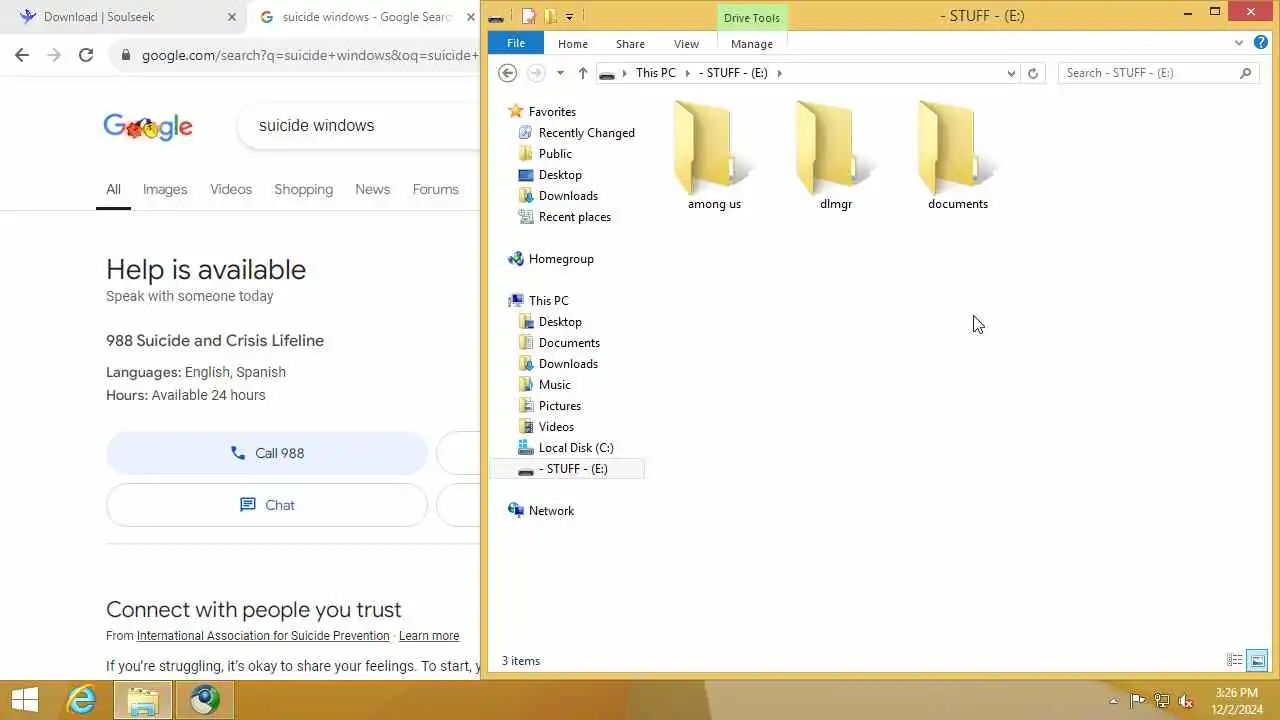The image size is (1280, 720).
Task: Click the muted volume tray icon
Action: [1186, 701]
